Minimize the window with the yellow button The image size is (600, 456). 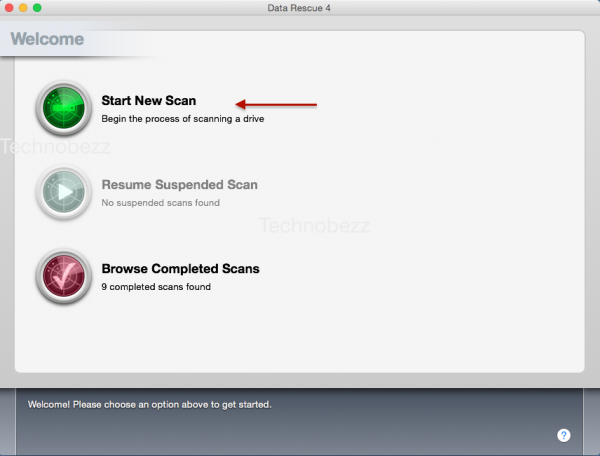[x=23, y=8]
